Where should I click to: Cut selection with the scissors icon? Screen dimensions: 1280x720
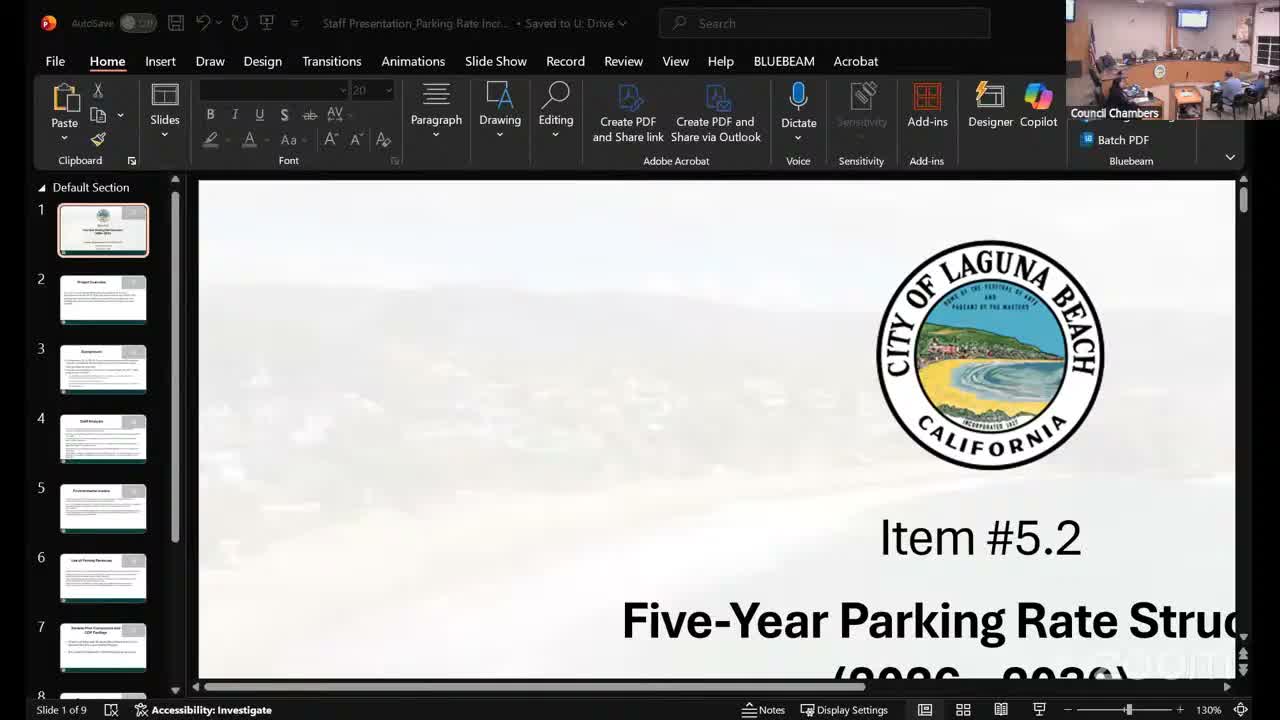98,90
